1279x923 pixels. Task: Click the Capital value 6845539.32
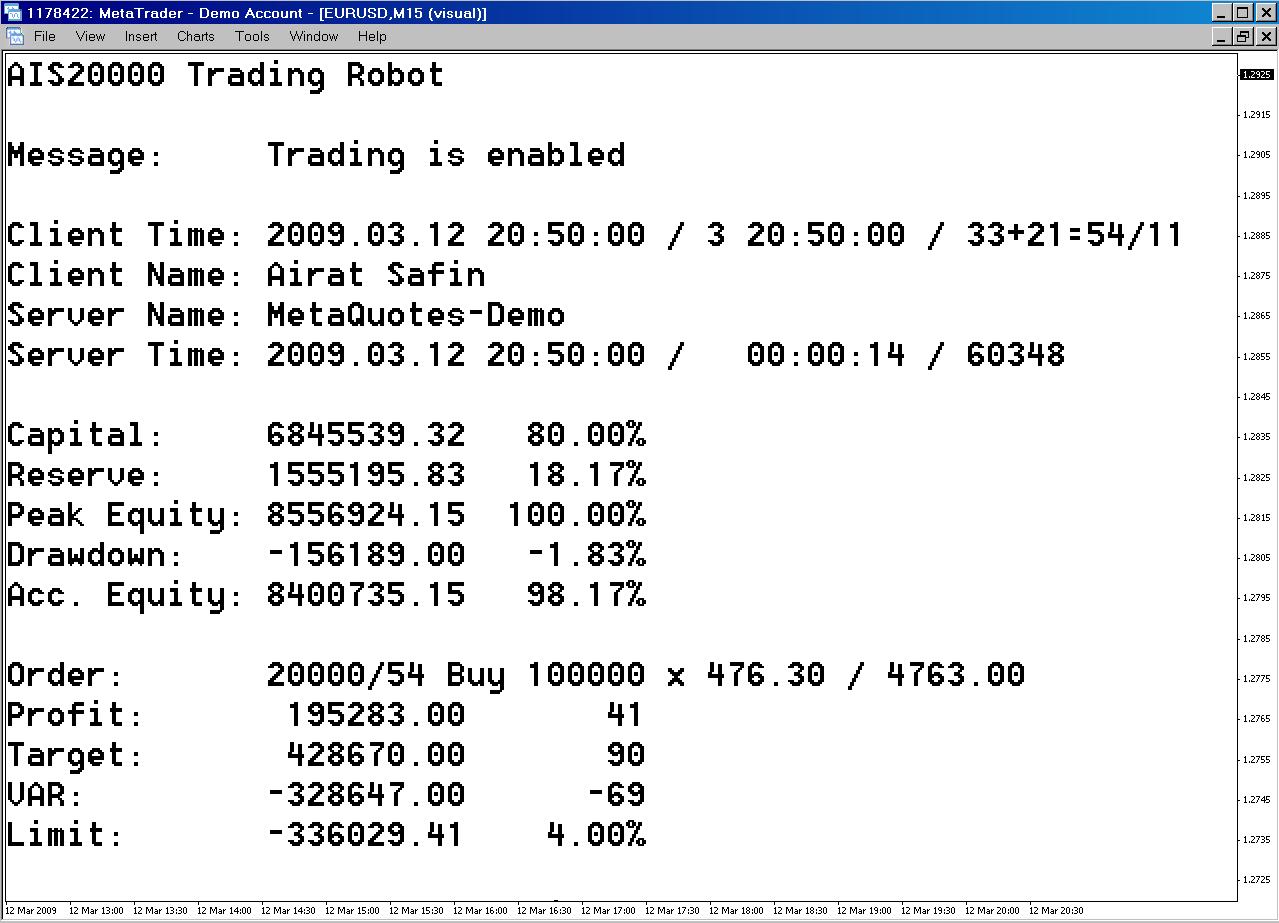[366, 435]
